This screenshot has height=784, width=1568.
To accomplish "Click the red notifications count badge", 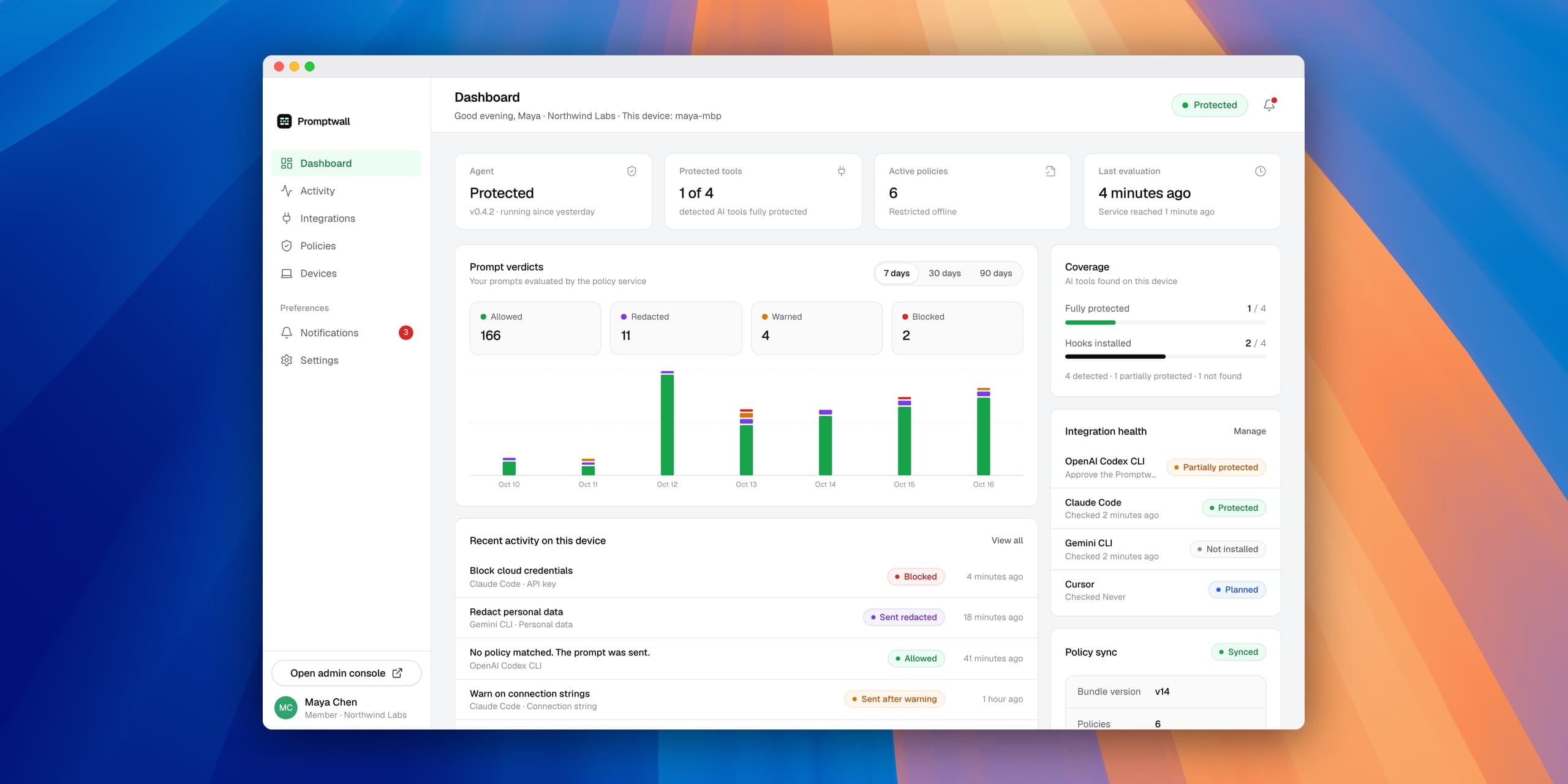I will click(405, 333).
